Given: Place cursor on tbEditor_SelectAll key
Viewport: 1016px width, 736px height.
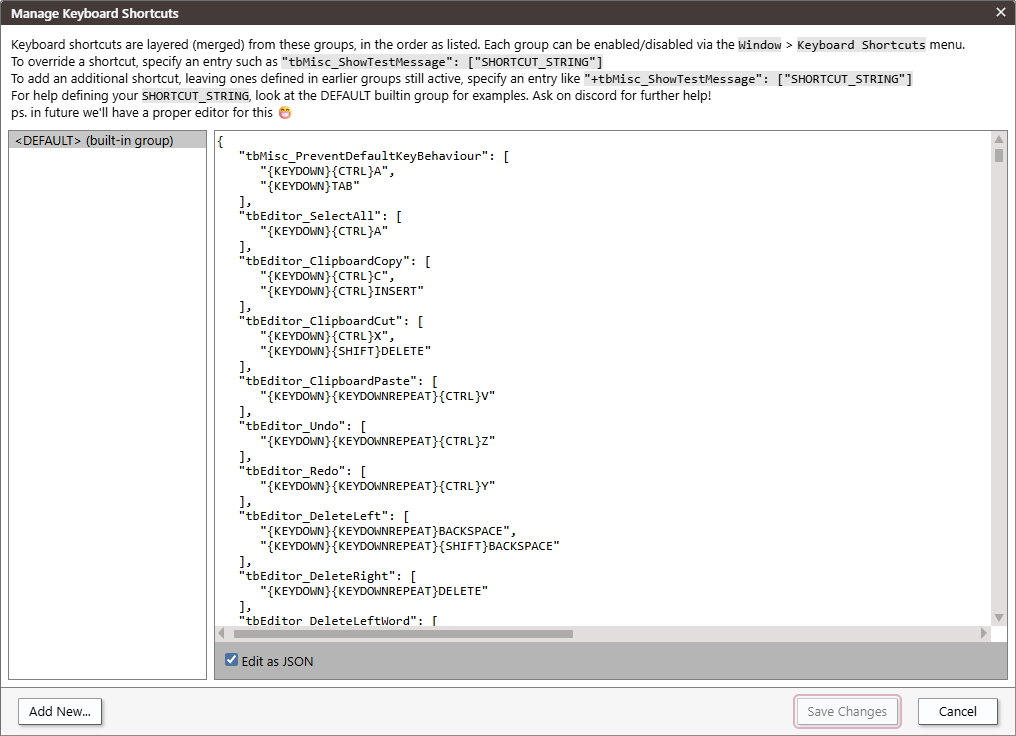Looking at the screenshot, I should [315, 216].
